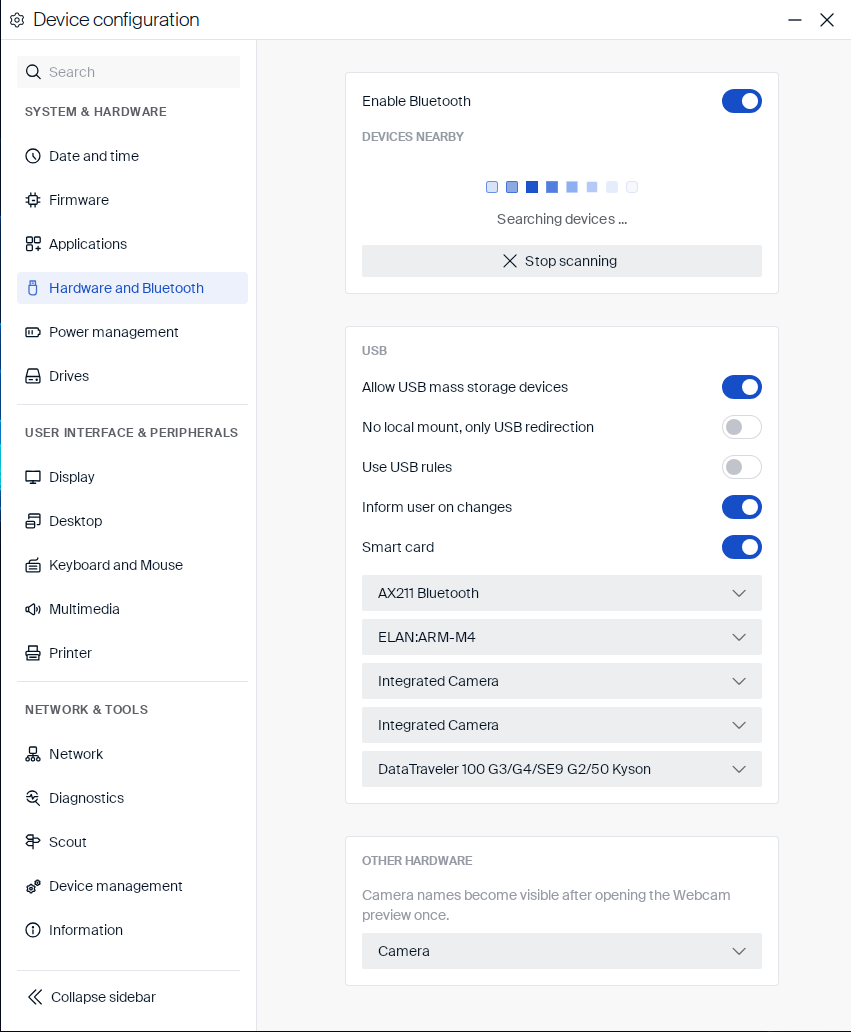Navigate to Keyboard and Mouse settings

coord(132,565)
